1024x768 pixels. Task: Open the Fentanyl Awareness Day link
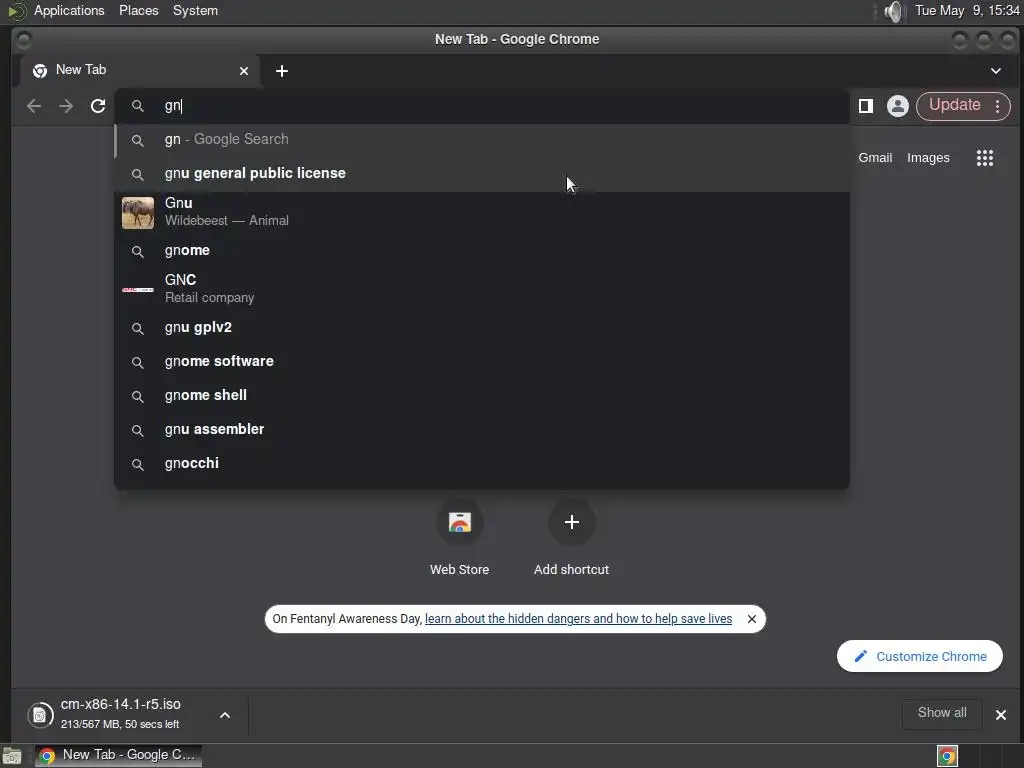click(x=578, y=619)
